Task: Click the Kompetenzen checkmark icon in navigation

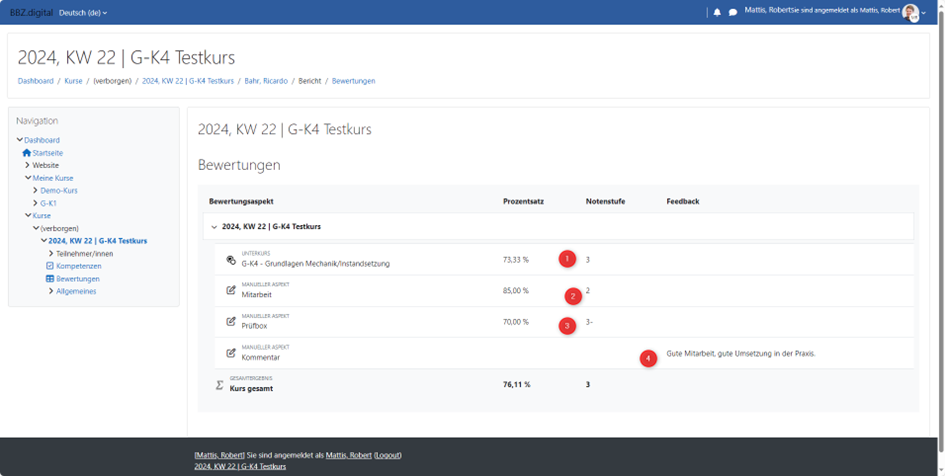Action: point(50,266)
